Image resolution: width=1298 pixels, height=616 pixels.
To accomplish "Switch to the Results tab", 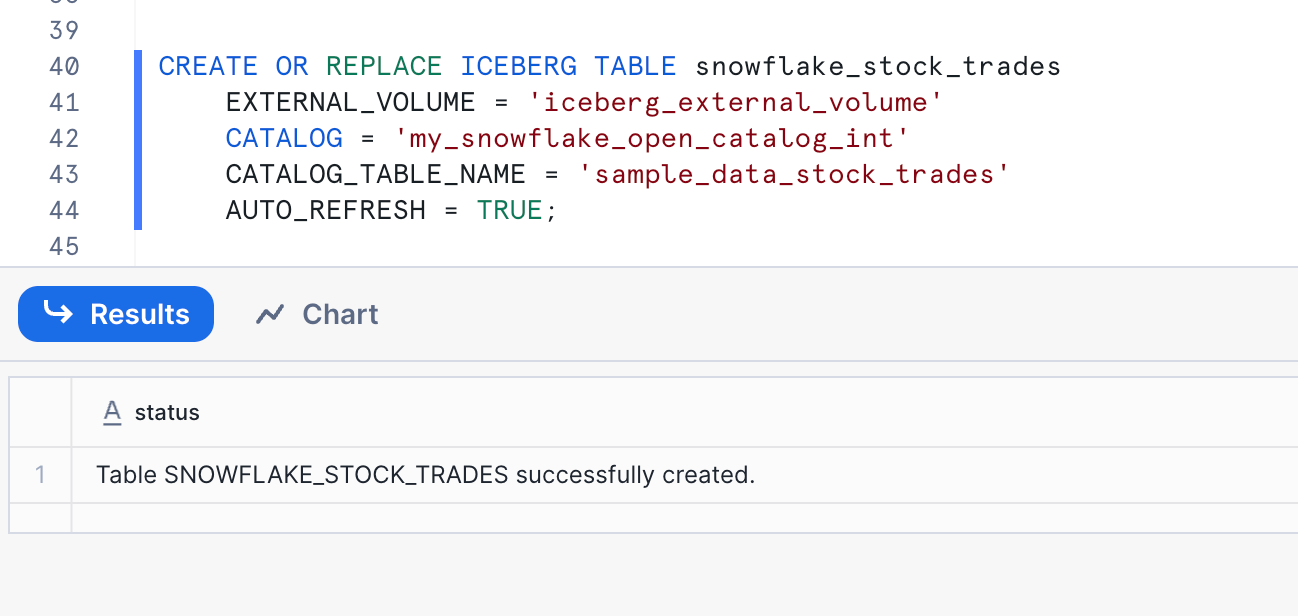I will pos(116,314).
